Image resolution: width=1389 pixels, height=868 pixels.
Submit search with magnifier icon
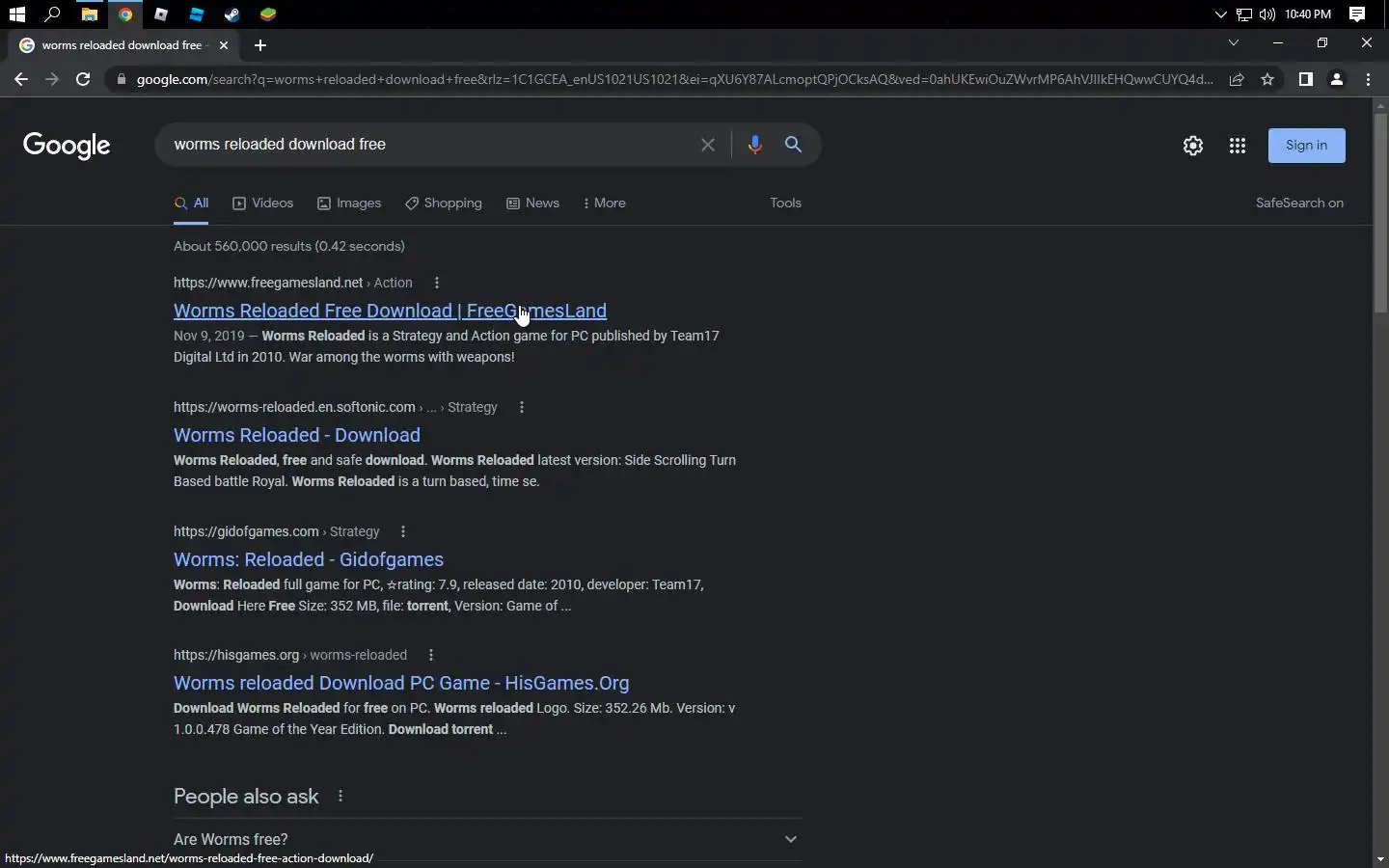pyautogui.click(x=793, y=145)
